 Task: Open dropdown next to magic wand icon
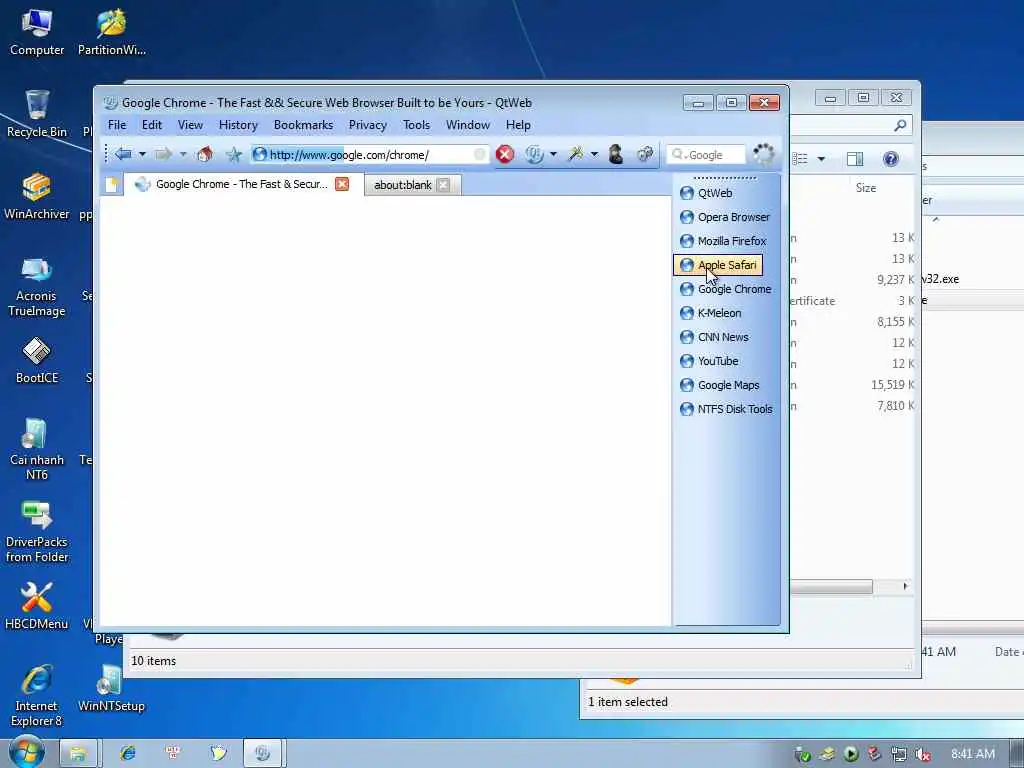(x=594, y=155)
